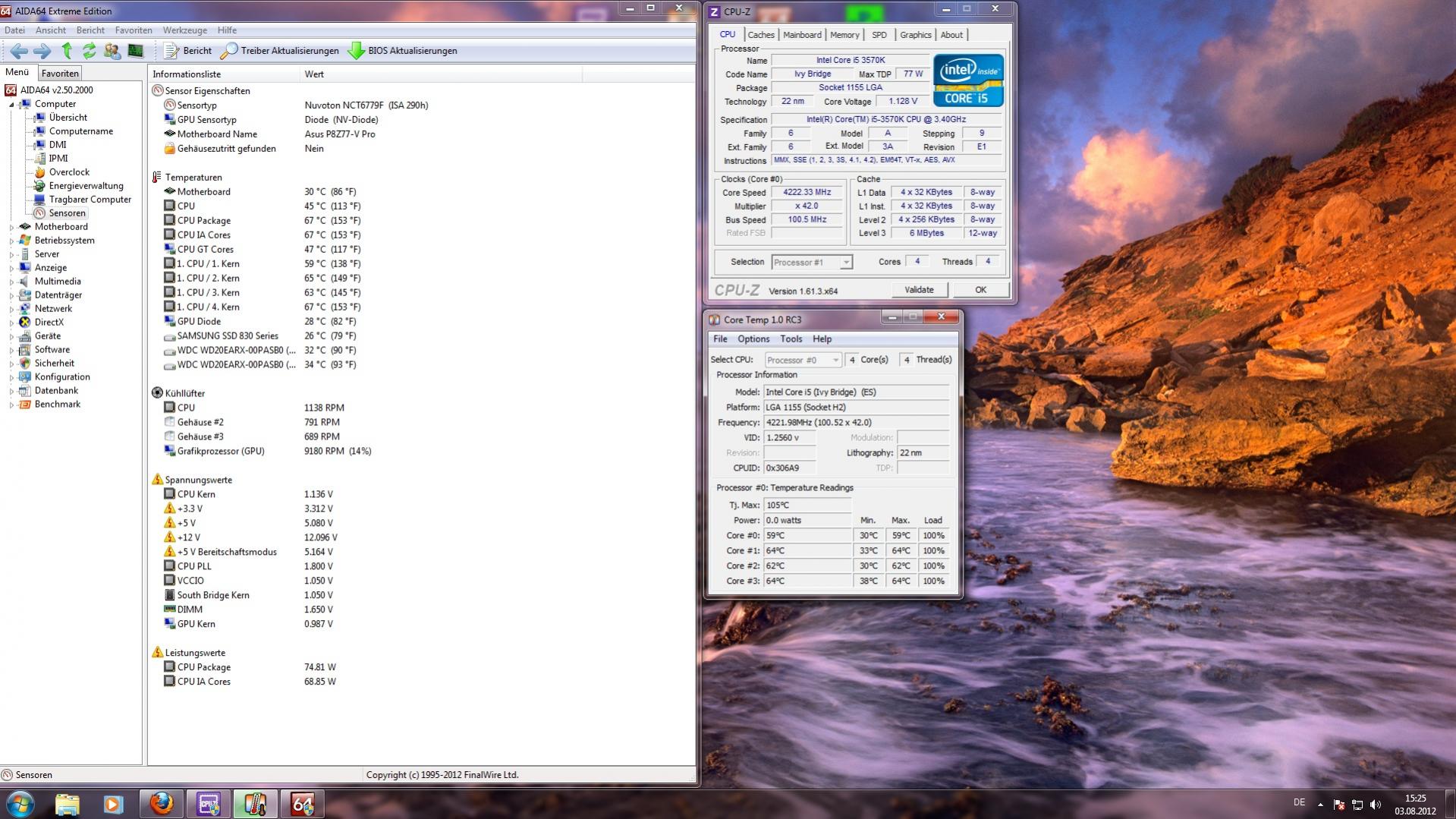The width and height of the screenshot is (1456, 819).
Task: Click the clock in the system tray
Action: (1415, 805)
